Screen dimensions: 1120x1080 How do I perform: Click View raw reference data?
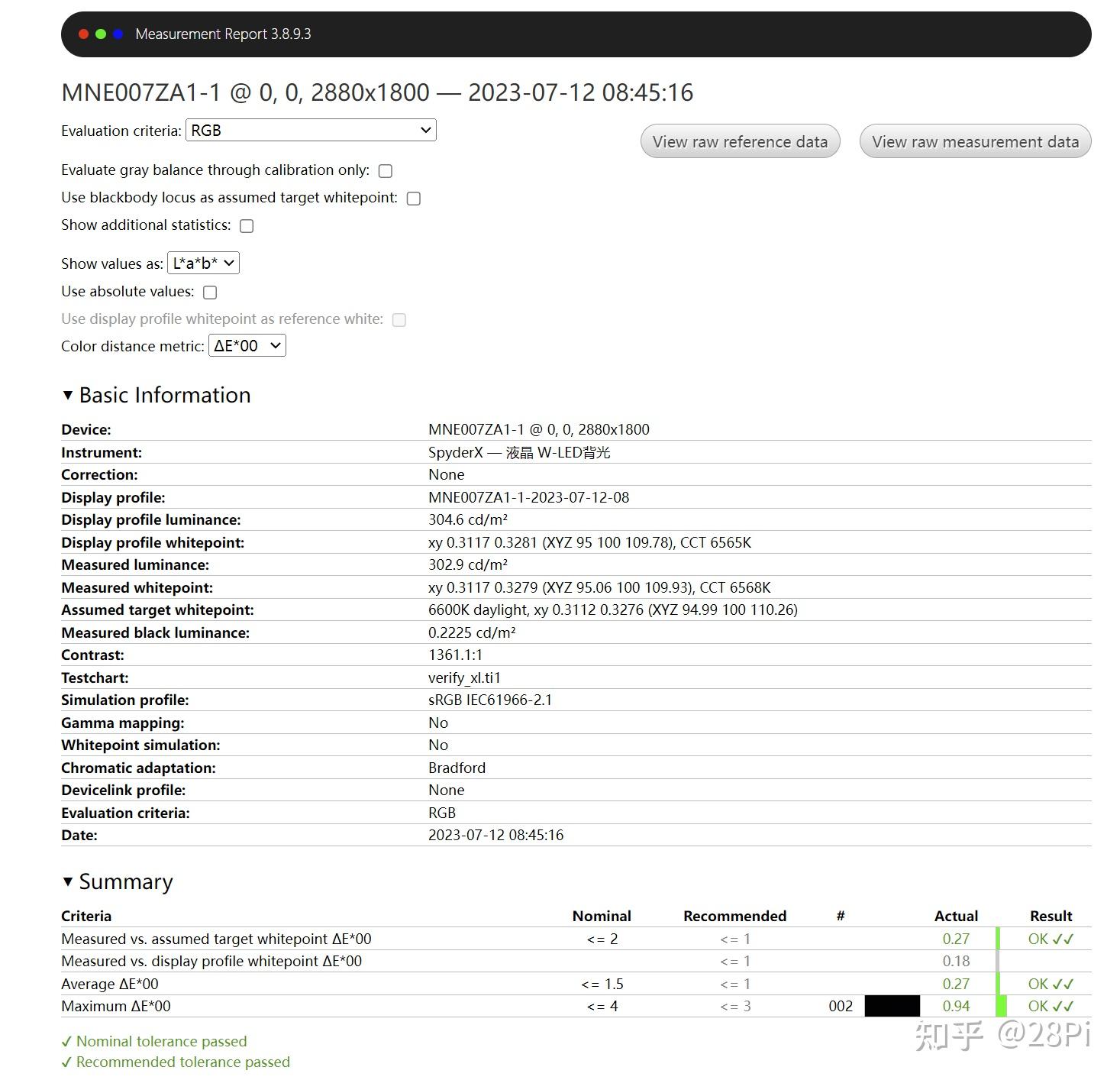[739, 141]
